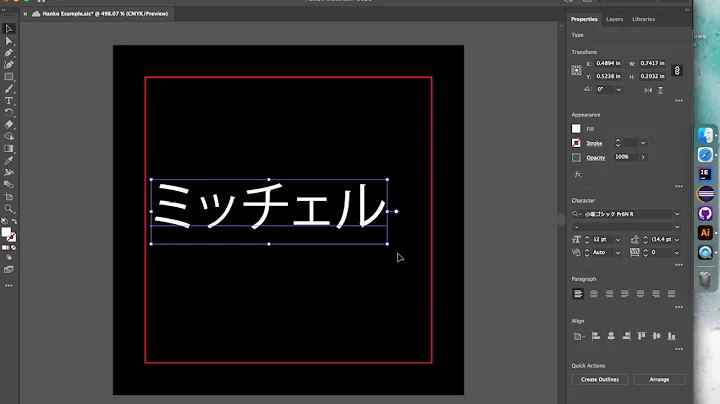Select the Direct Selection tool
The width and height of the screenshot is (720, 404).
(x=9, y=41)
